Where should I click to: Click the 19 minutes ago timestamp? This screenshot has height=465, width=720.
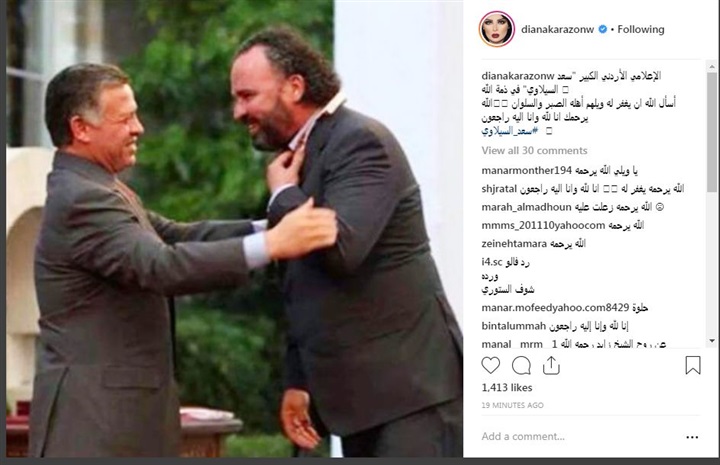tap(512, 405)
